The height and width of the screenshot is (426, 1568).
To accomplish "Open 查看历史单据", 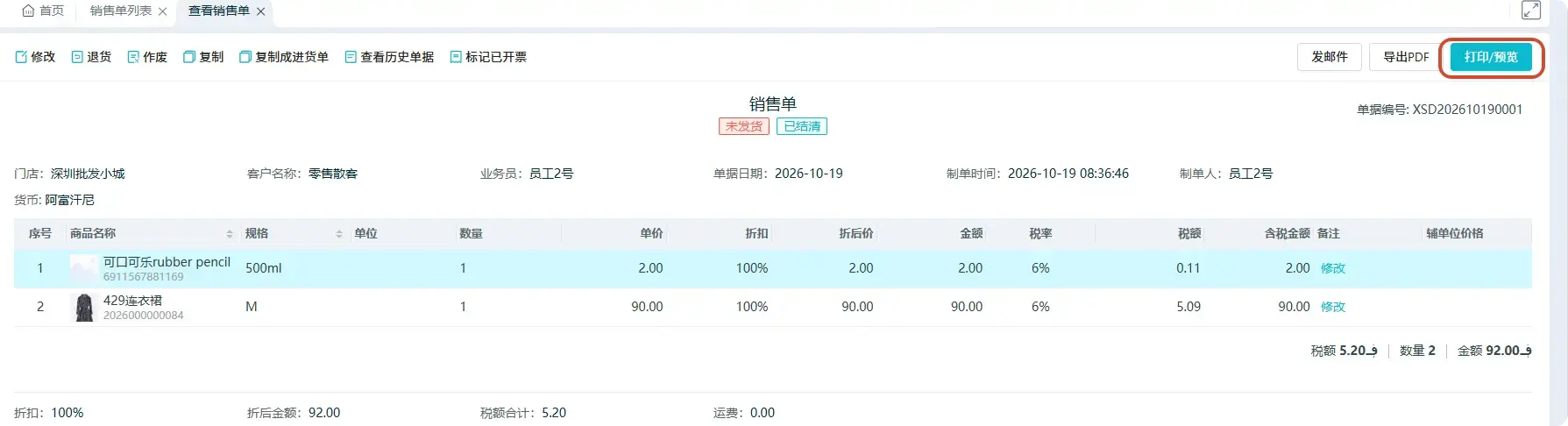I will 389,57.
